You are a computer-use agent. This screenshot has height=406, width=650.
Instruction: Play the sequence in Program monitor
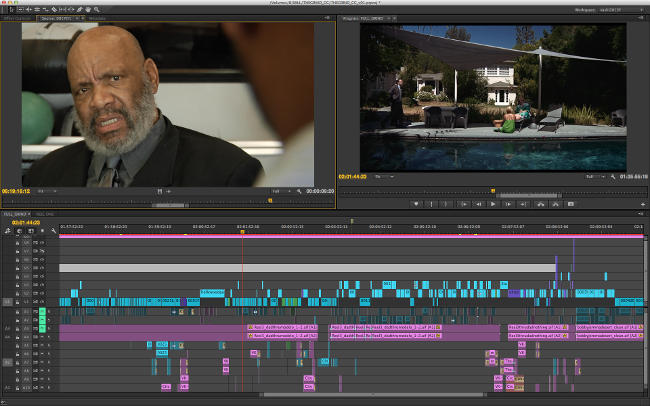click(x=493, y=204)
